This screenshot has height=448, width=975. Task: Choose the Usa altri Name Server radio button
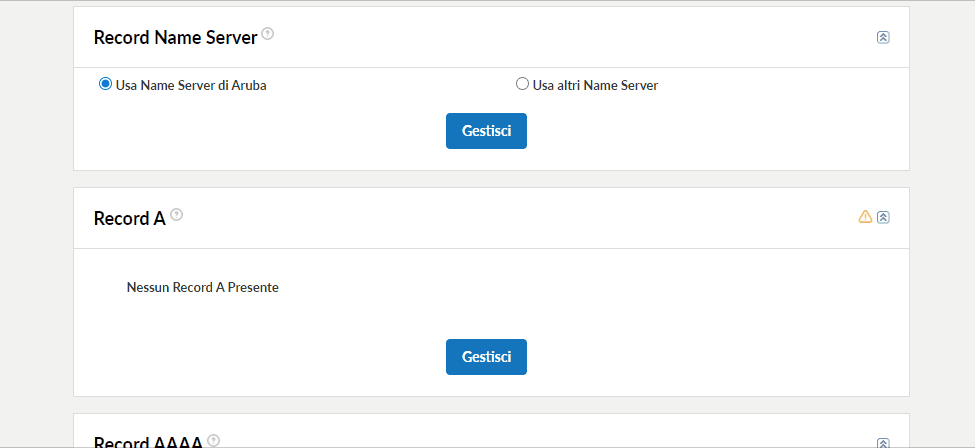[522, 84]
